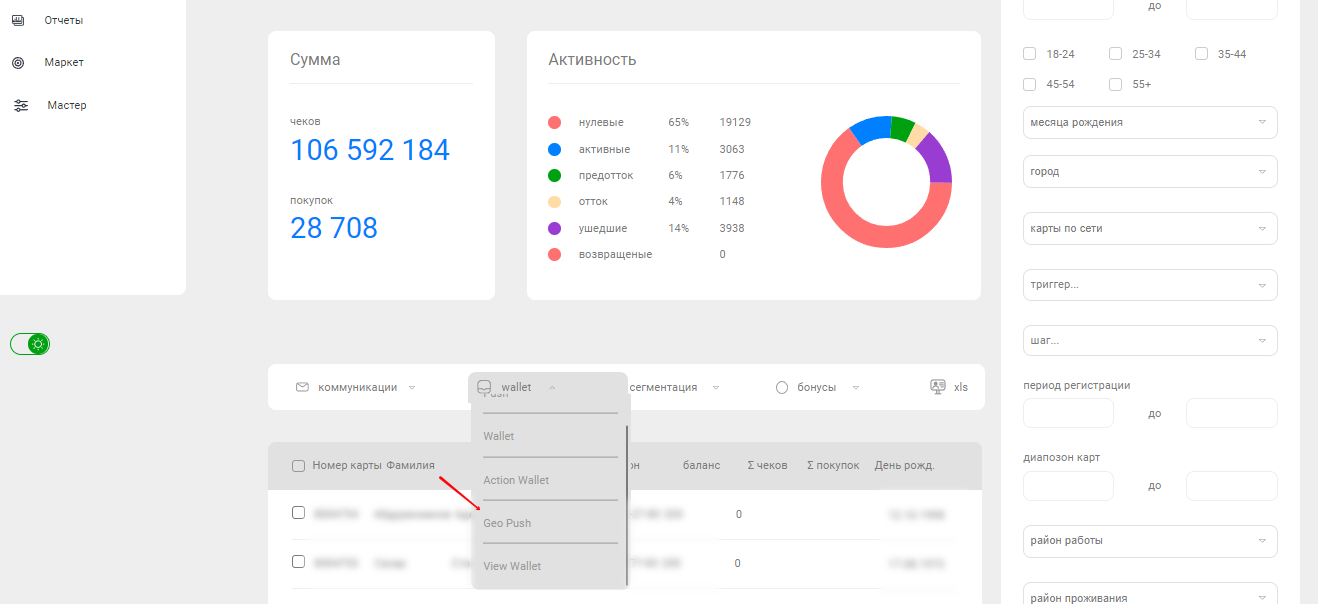This screenshot has height=604, width=1318.
Task: Toggle the green light theme switch
Action: click(30, 344)
